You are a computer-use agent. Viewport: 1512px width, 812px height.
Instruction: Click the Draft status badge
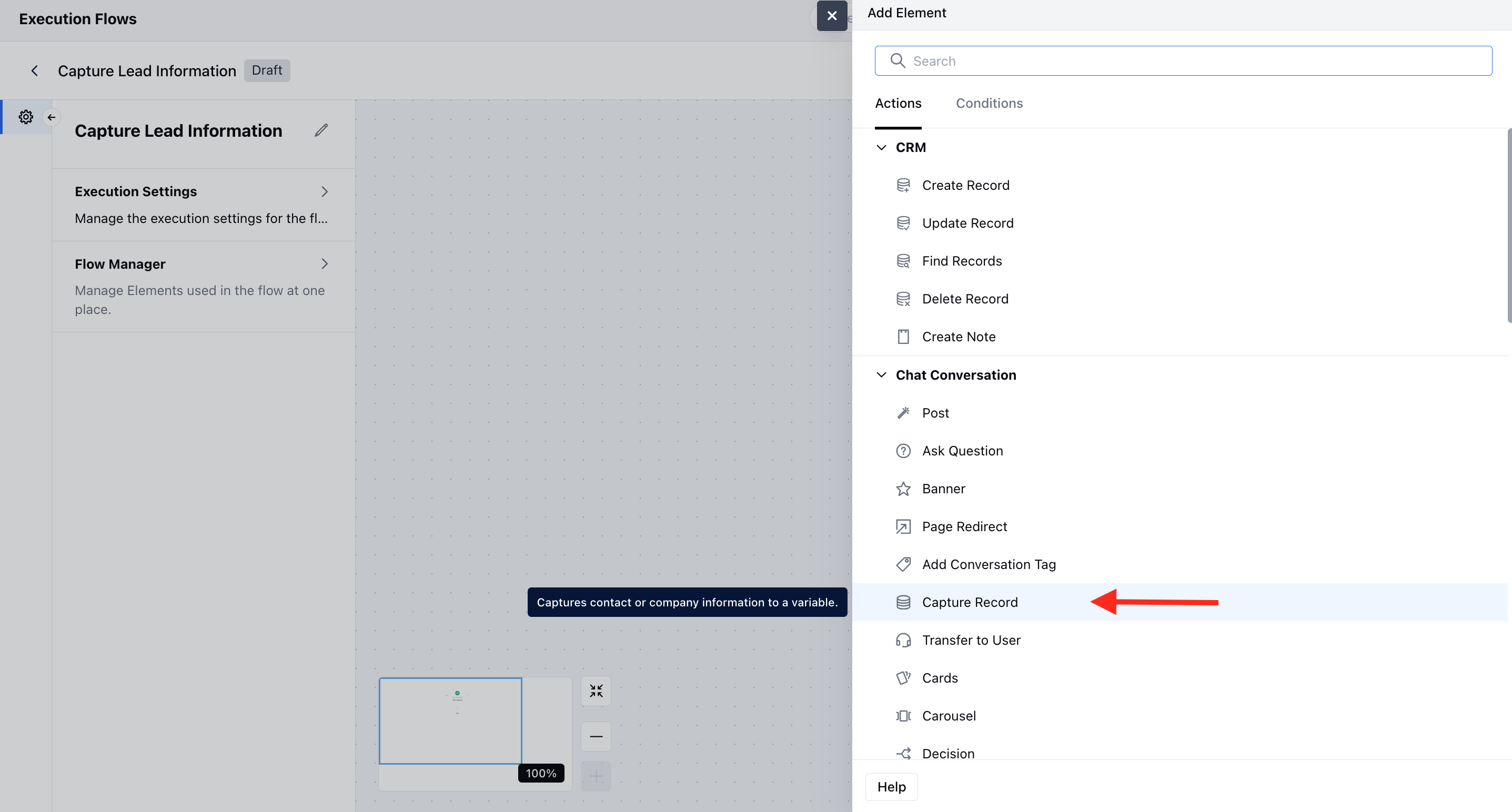click(x=267, y=70)
